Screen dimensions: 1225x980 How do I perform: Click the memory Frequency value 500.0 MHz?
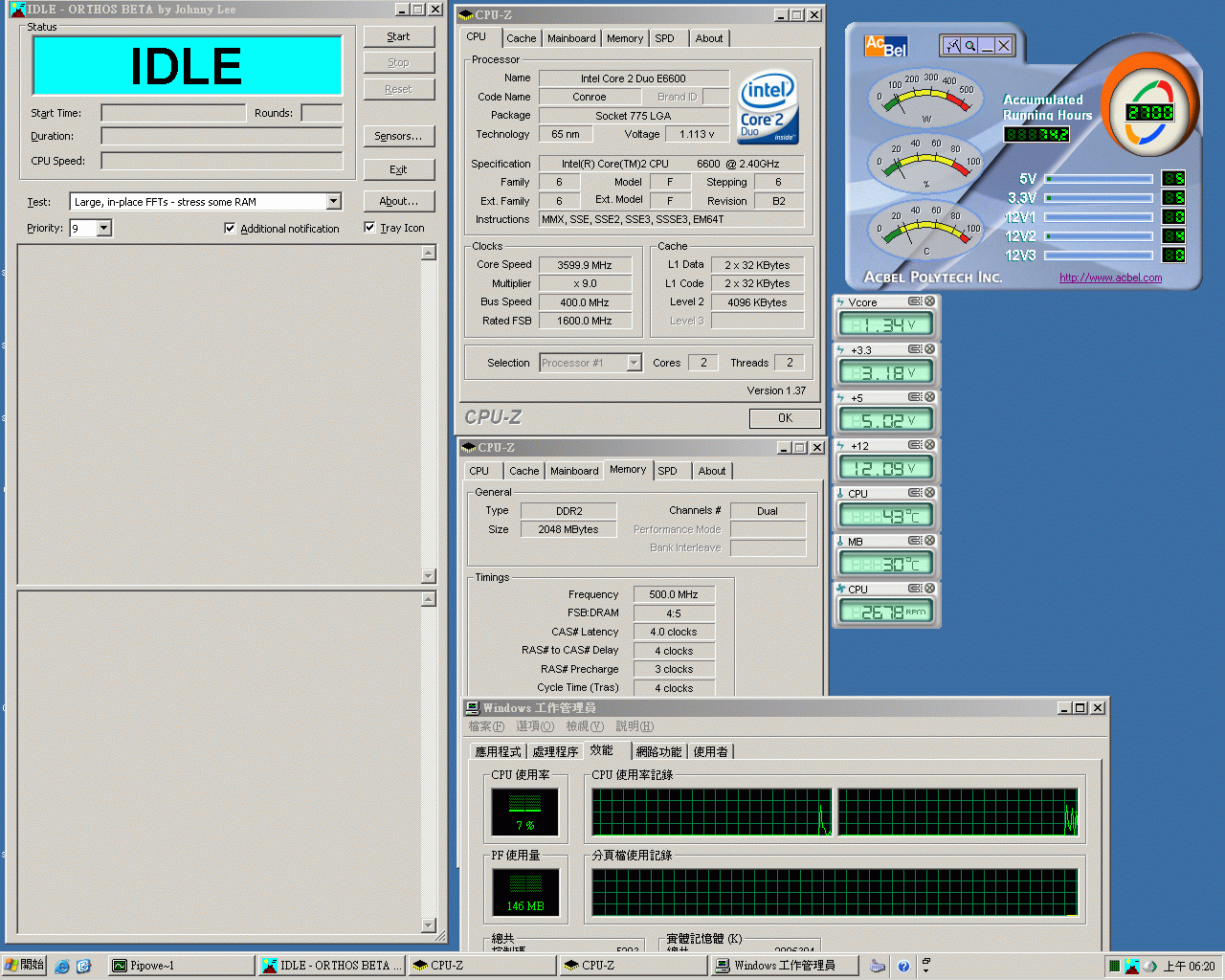pos(674,594)
